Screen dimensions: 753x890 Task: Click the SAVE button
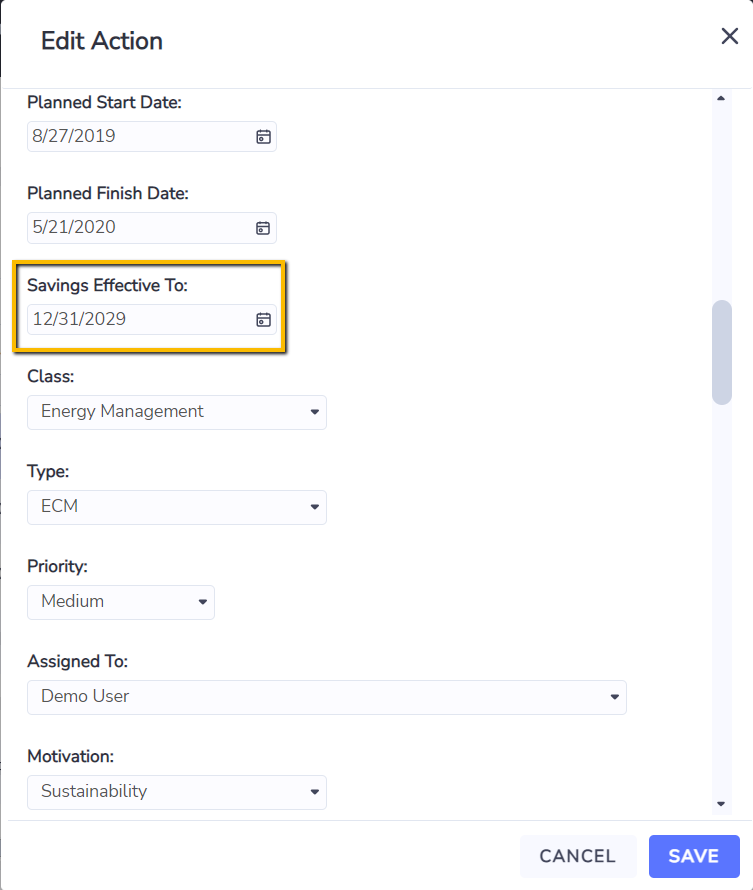[x=694, y=856]
